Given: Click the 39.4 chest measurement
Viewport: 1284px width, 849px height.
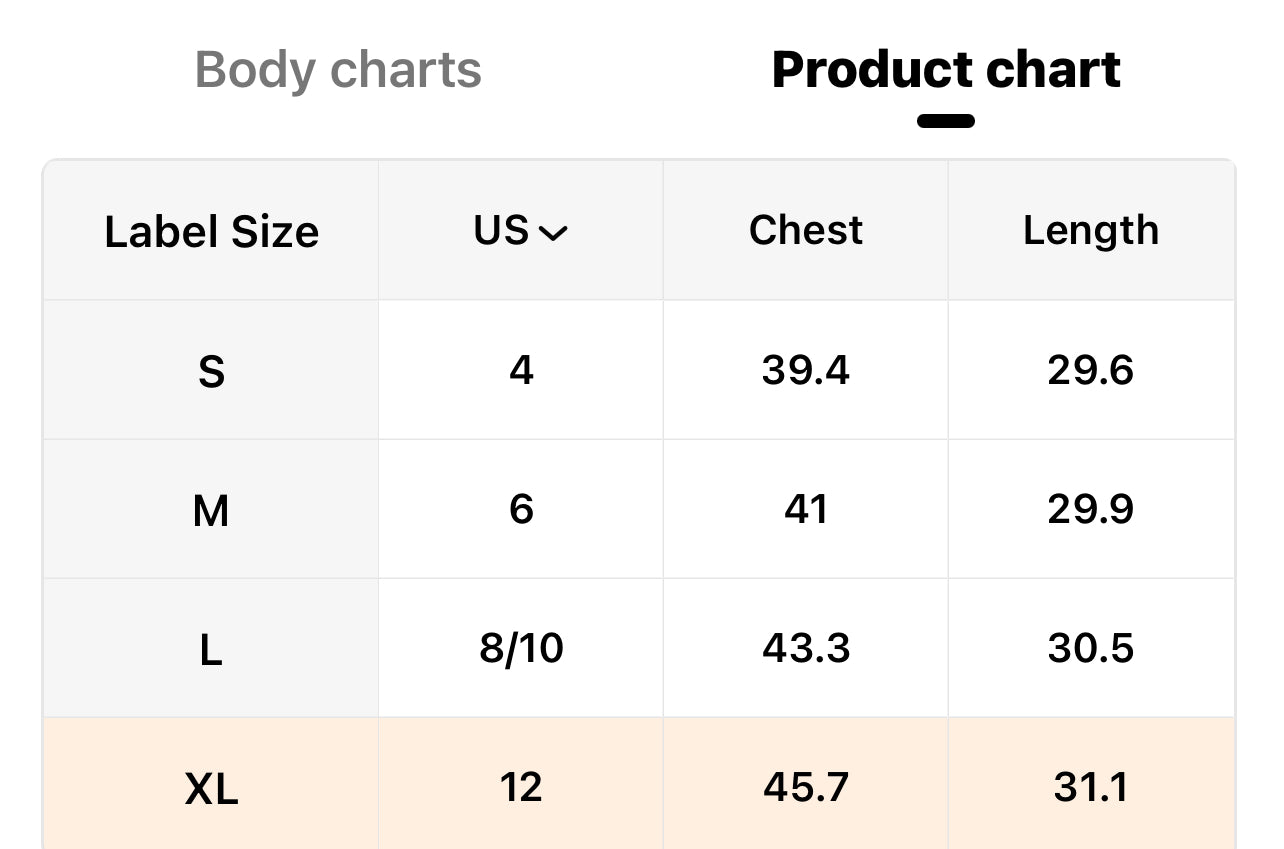Looking at the screenshot, I should pos(805,371).
